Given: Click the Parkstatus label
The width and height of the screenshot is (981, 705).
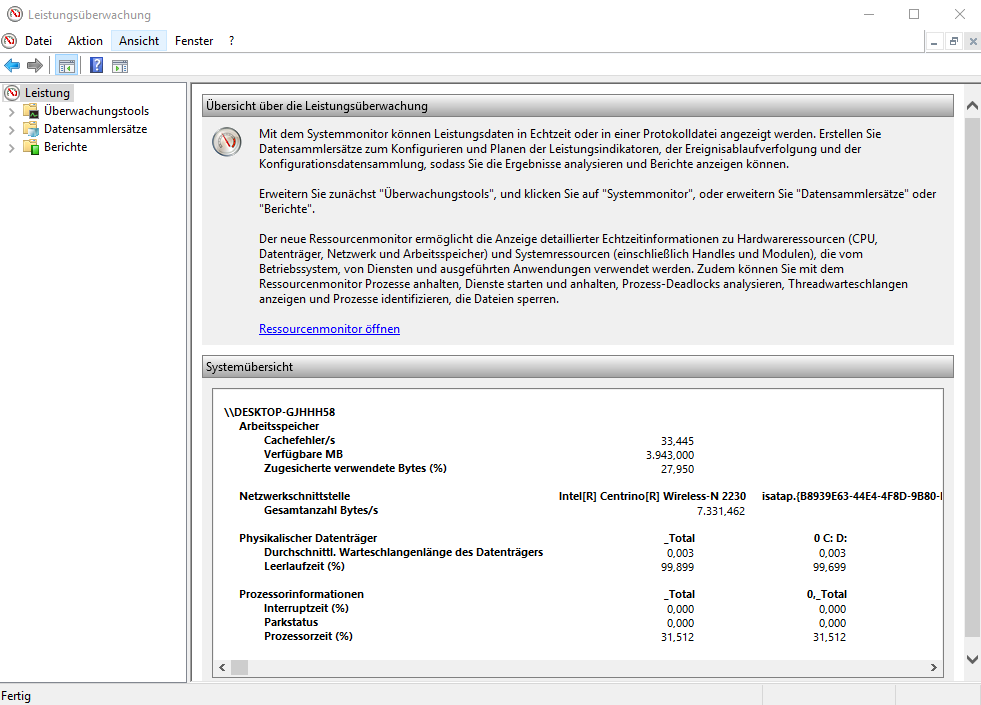Looking at the screenshot, I should coord(291,622).
